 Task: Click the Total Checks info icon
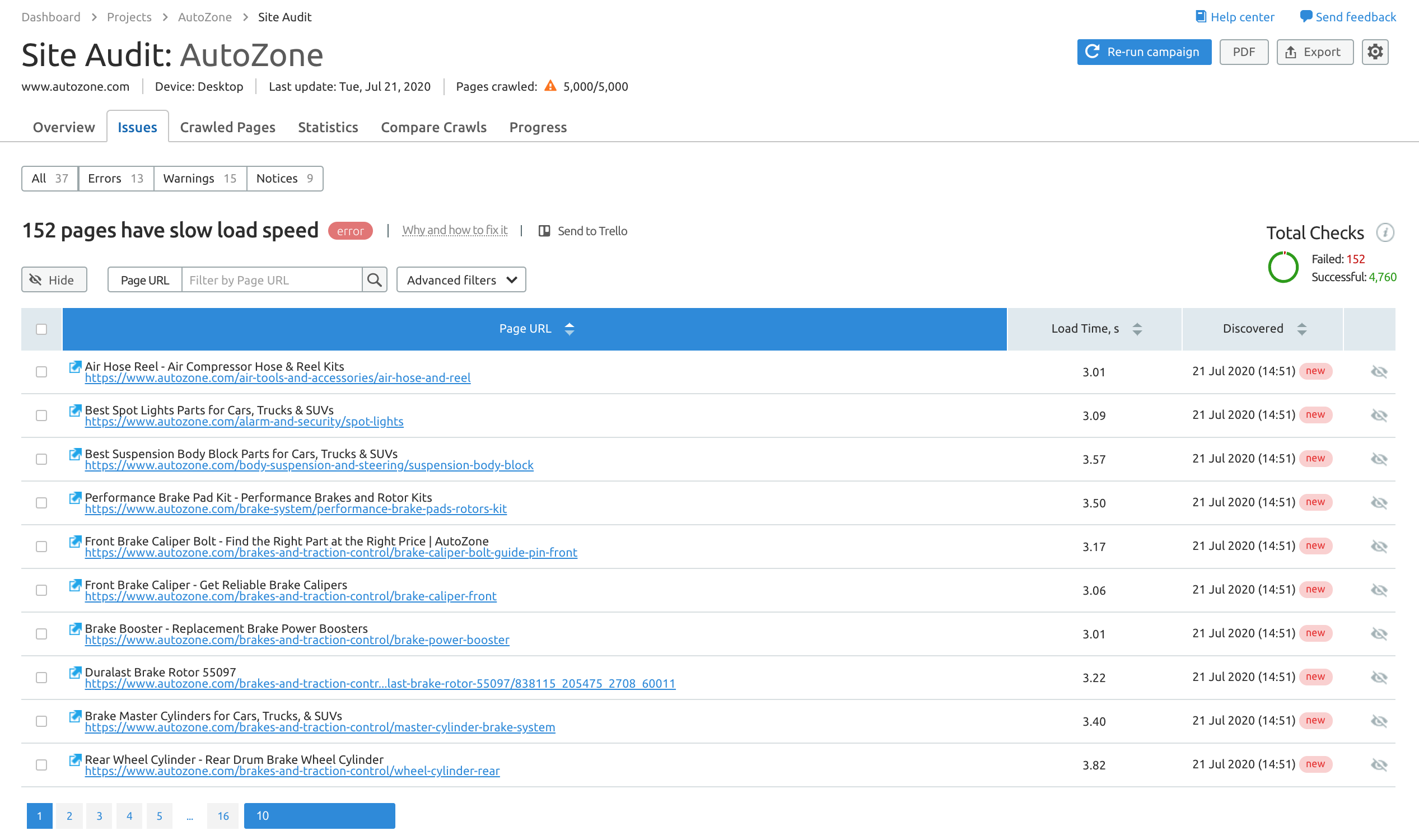(x=1384, y=232)
